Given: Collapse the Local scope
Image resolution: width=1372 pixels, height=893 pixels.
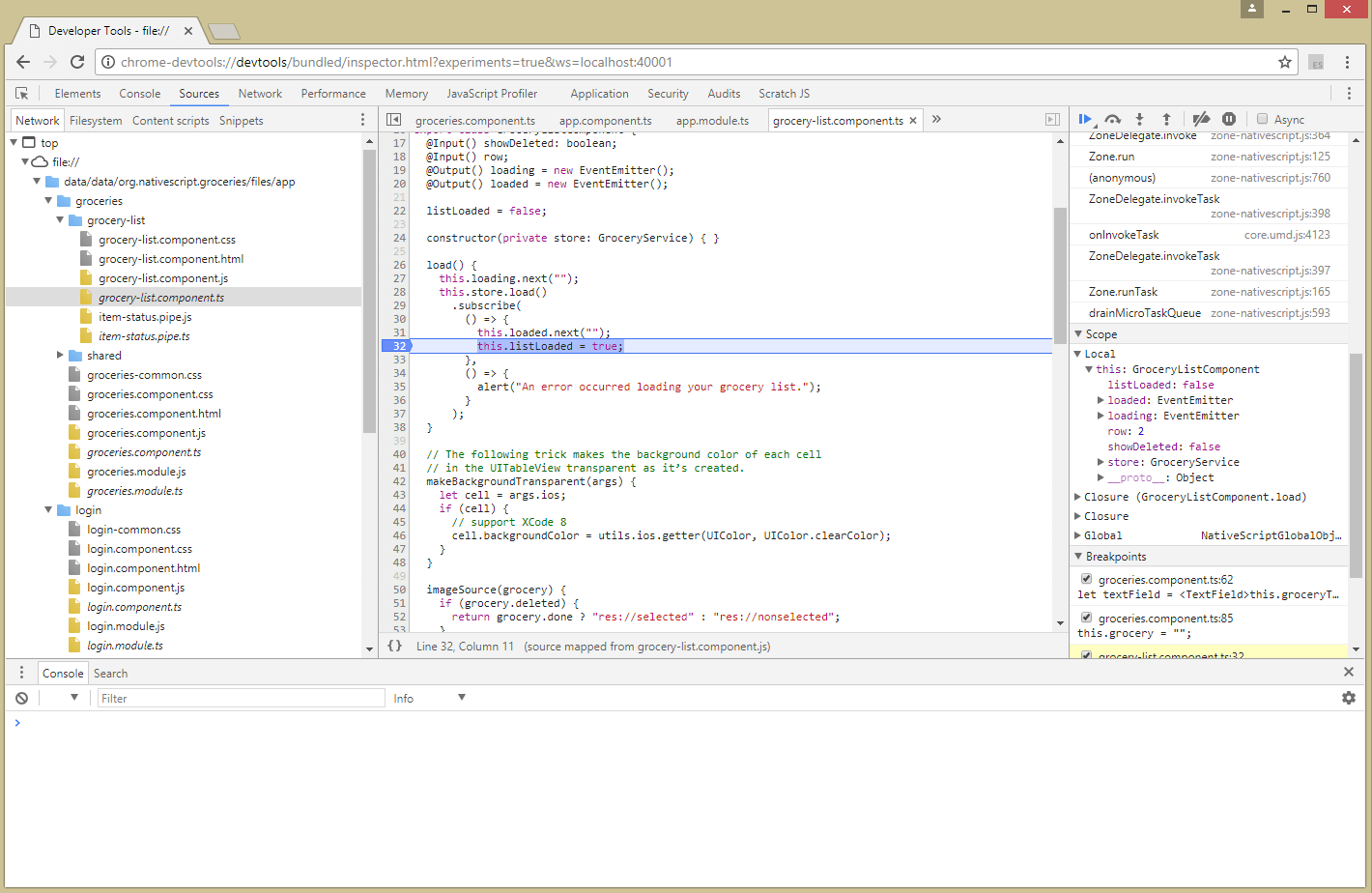Looking at the screenshot, I should pos(1078,354).
